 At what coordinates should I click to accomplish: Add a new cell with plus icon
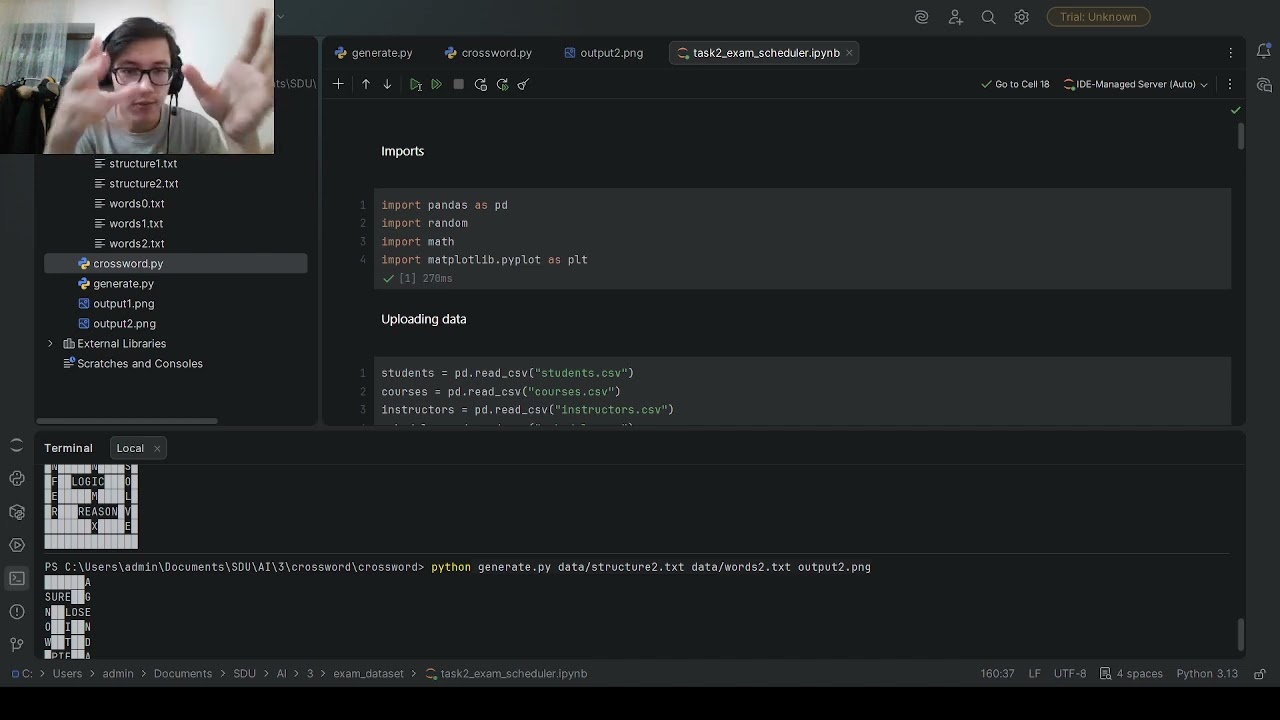point(338,84)
